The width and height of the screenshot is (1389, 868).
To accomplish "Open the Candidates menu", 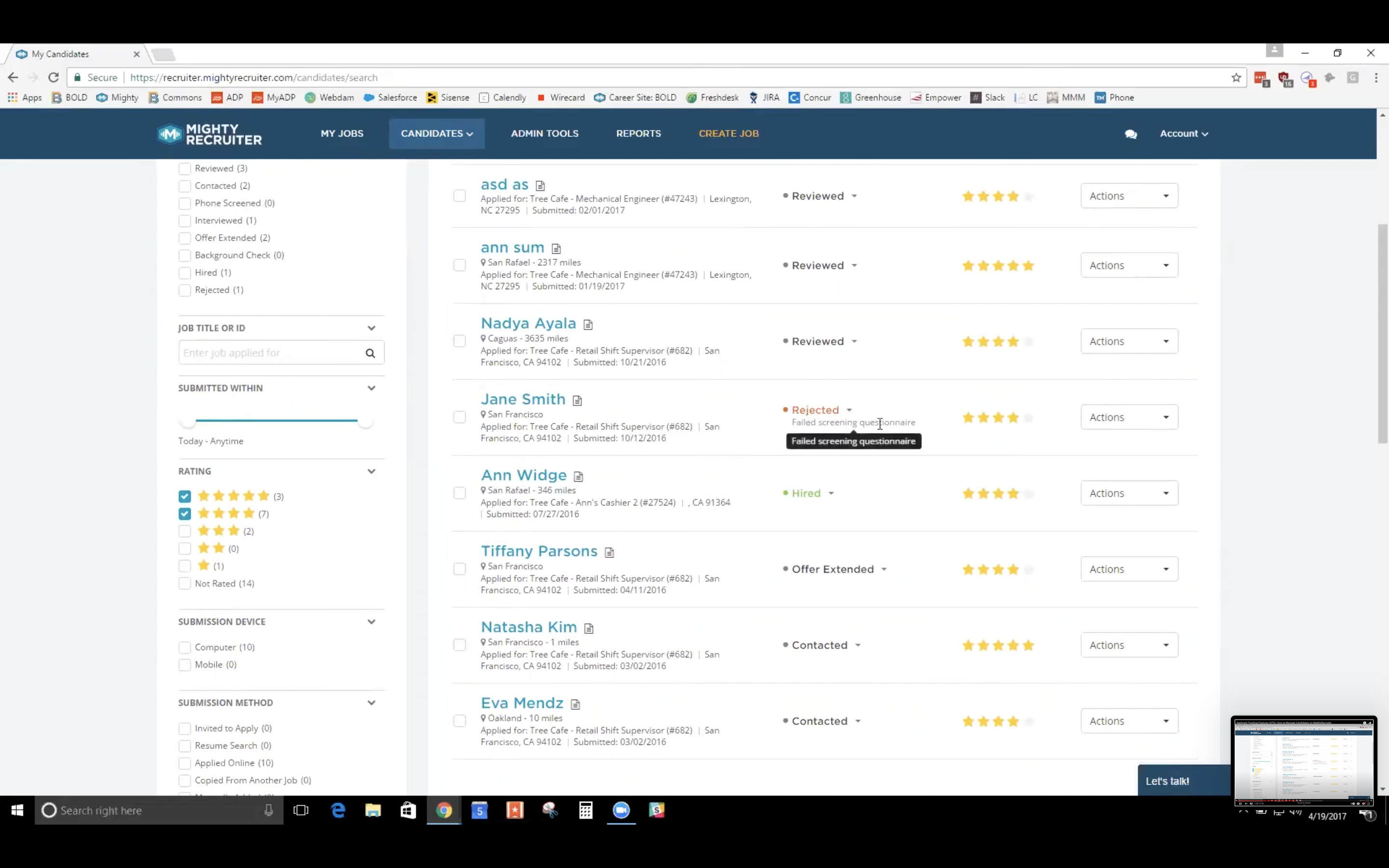I will [437, 134].
